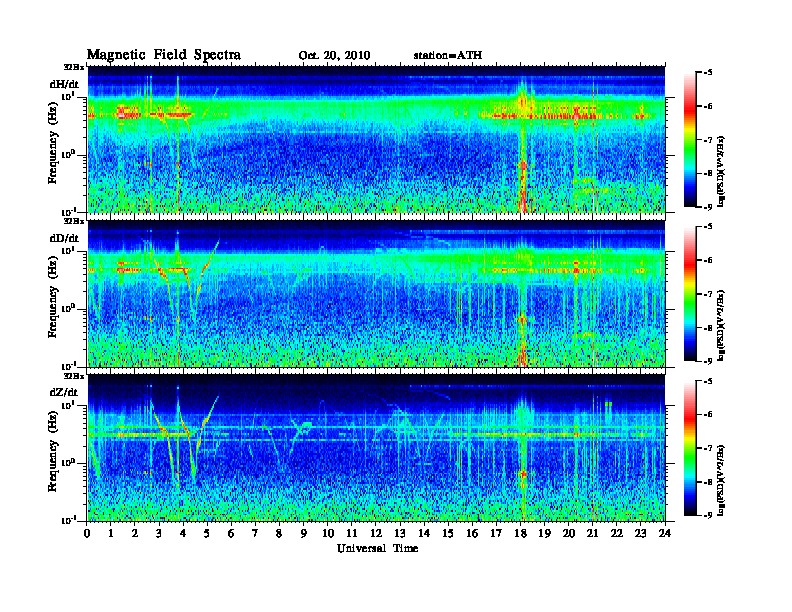Click hour "5" on the Universal Time axis
792x612 pixels.
point(207,533)
